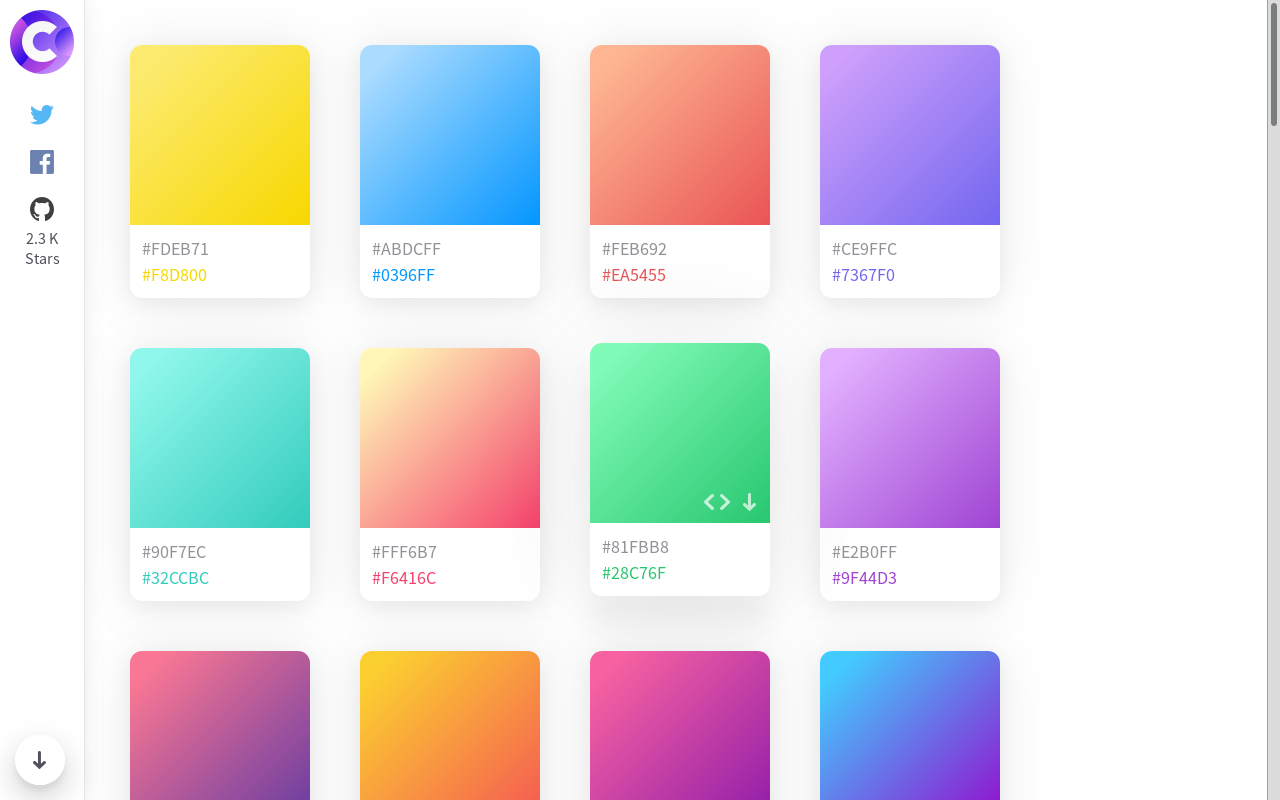Select the peach-to-pink #FFF6B7 gradient swatch
1280x800 pixels.
click(x=450, y=438)
